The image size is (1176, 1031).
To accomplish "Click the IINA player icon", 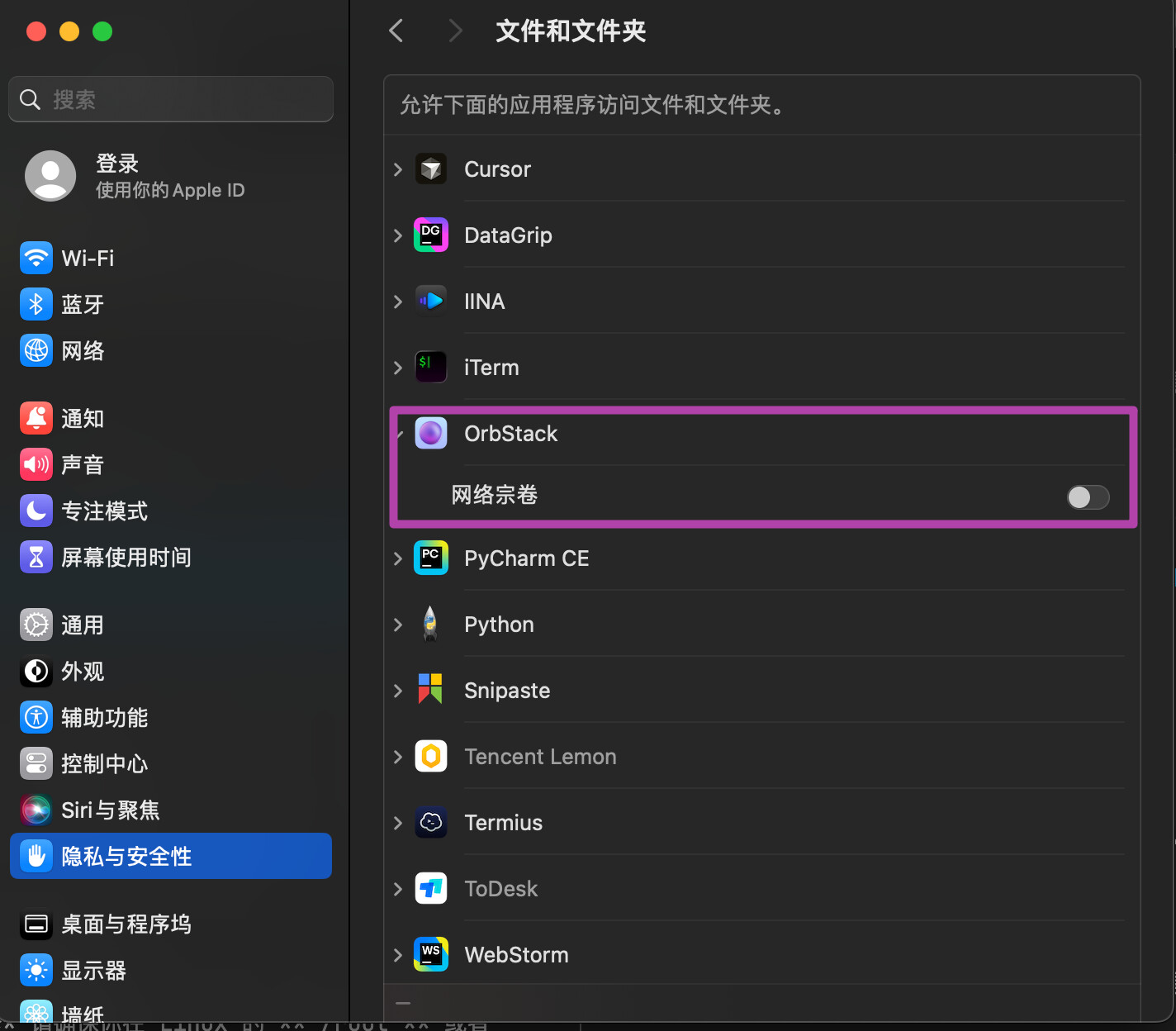I will click(430, 302).
